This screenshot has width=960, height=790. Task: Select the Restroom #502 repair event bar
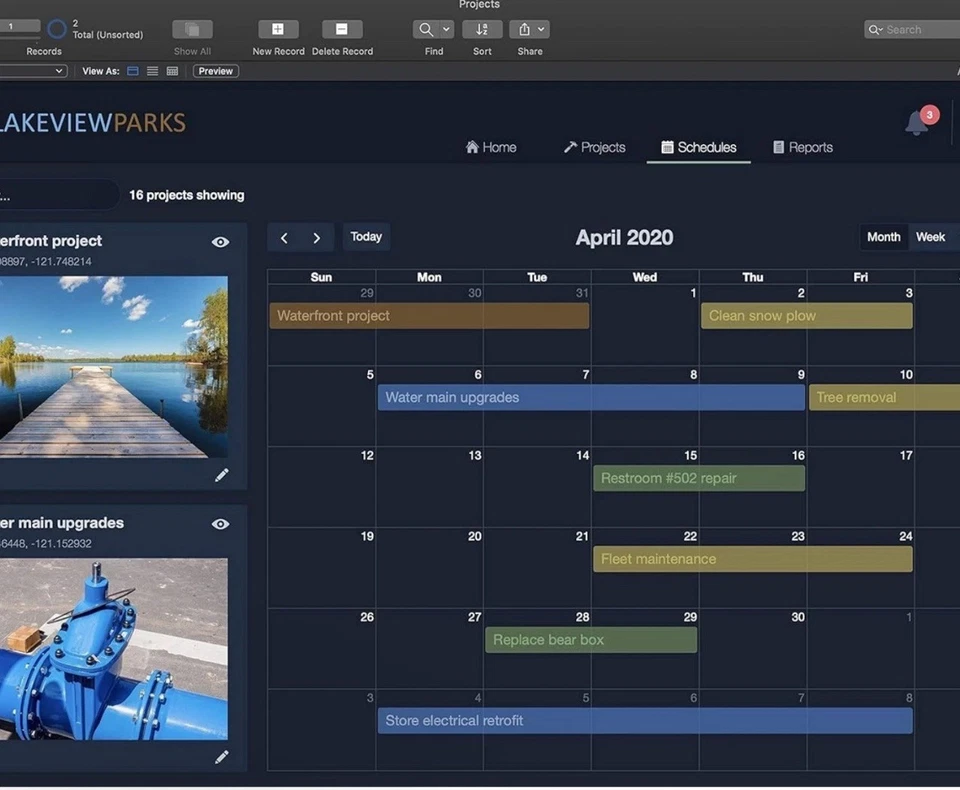point(699,478)
